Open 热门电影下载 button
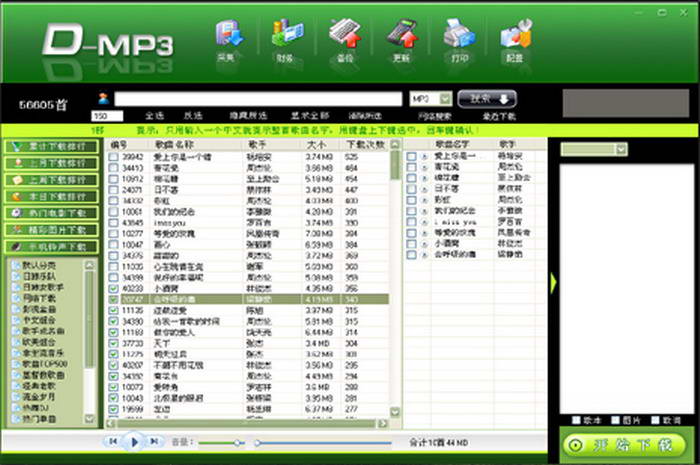Viewport: 700px width, 465px height. point(51,213)
